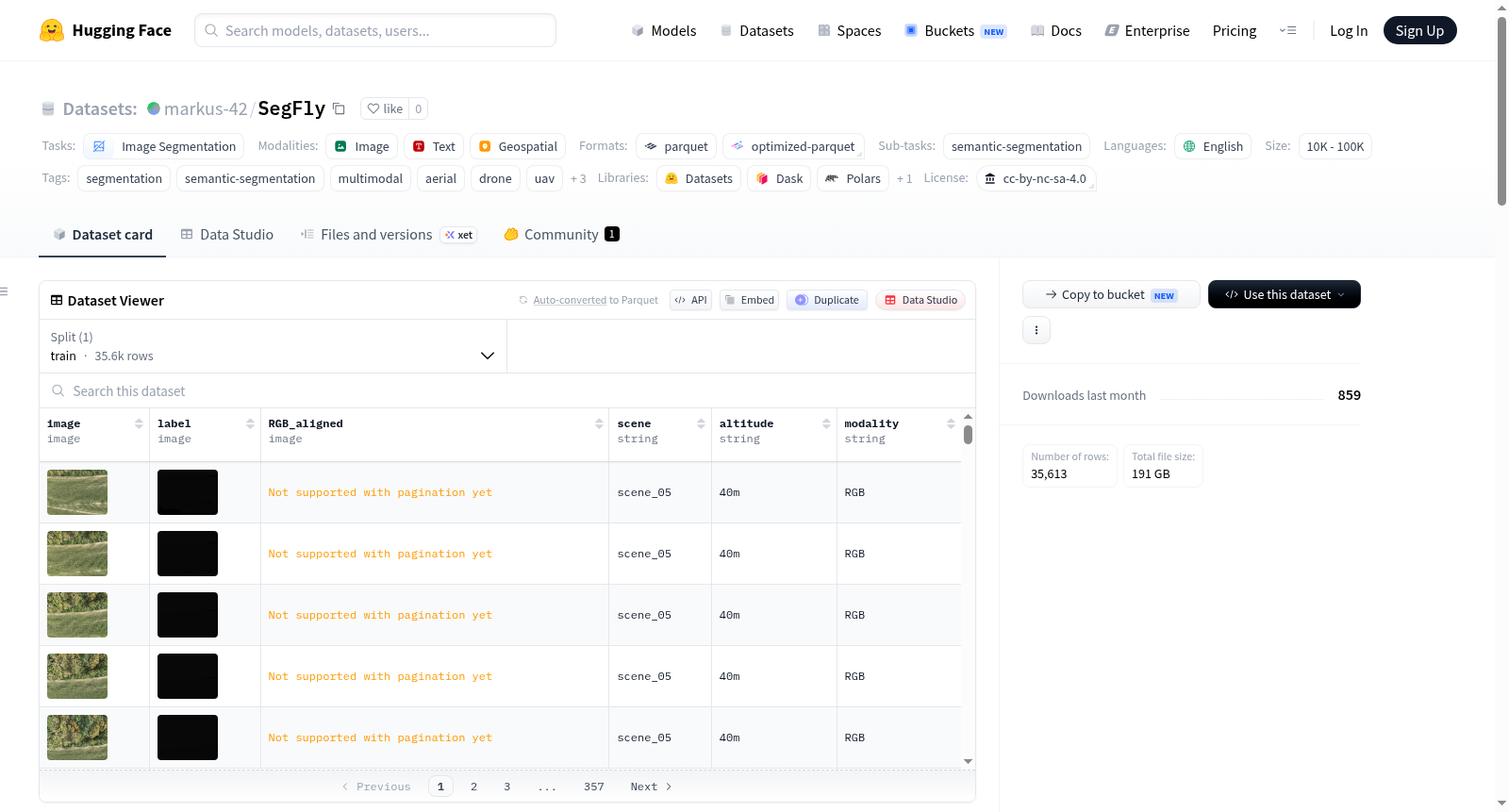Expand the Split train dropdown
The image size is (1509, 812).
click(273, 346)
